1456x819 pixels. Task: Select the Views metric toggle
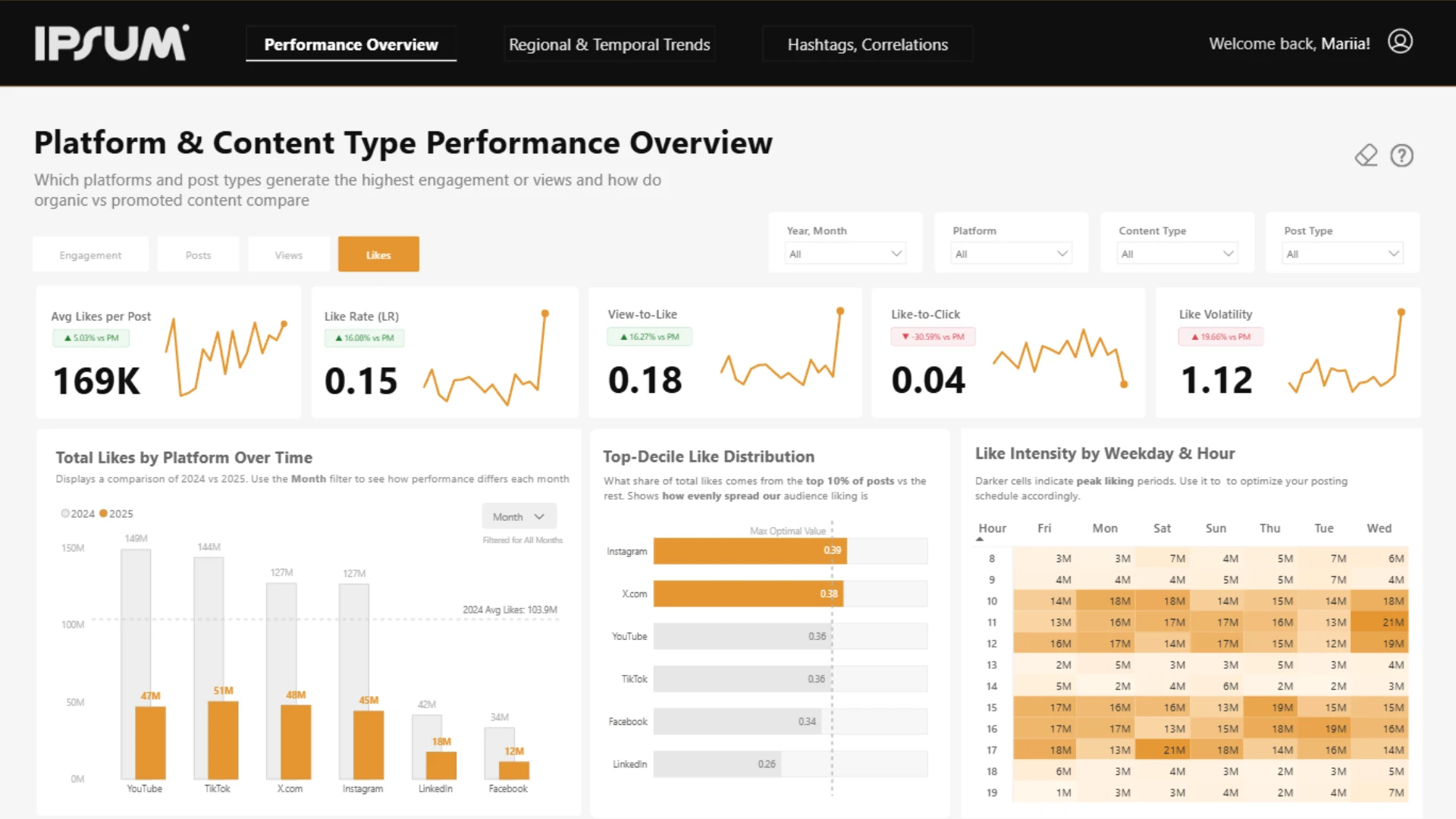coord(288,255)
